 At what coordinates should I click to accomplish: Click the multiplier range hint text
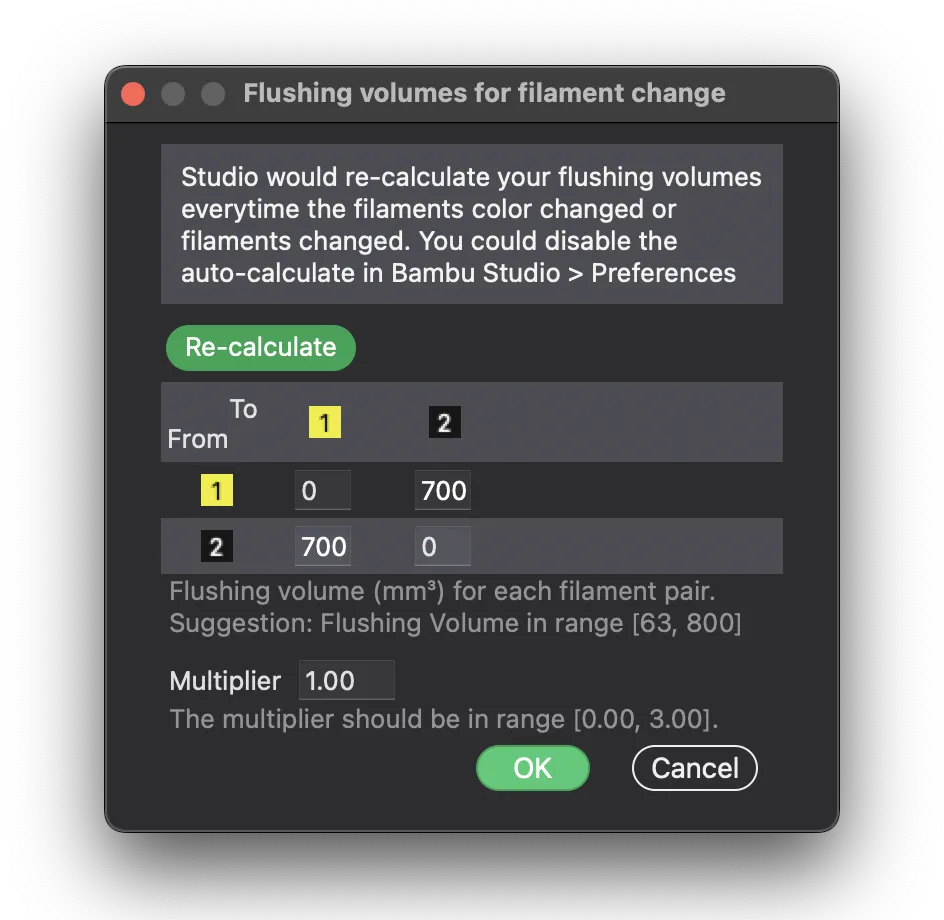pyautogui.click(x=444, y=718)
